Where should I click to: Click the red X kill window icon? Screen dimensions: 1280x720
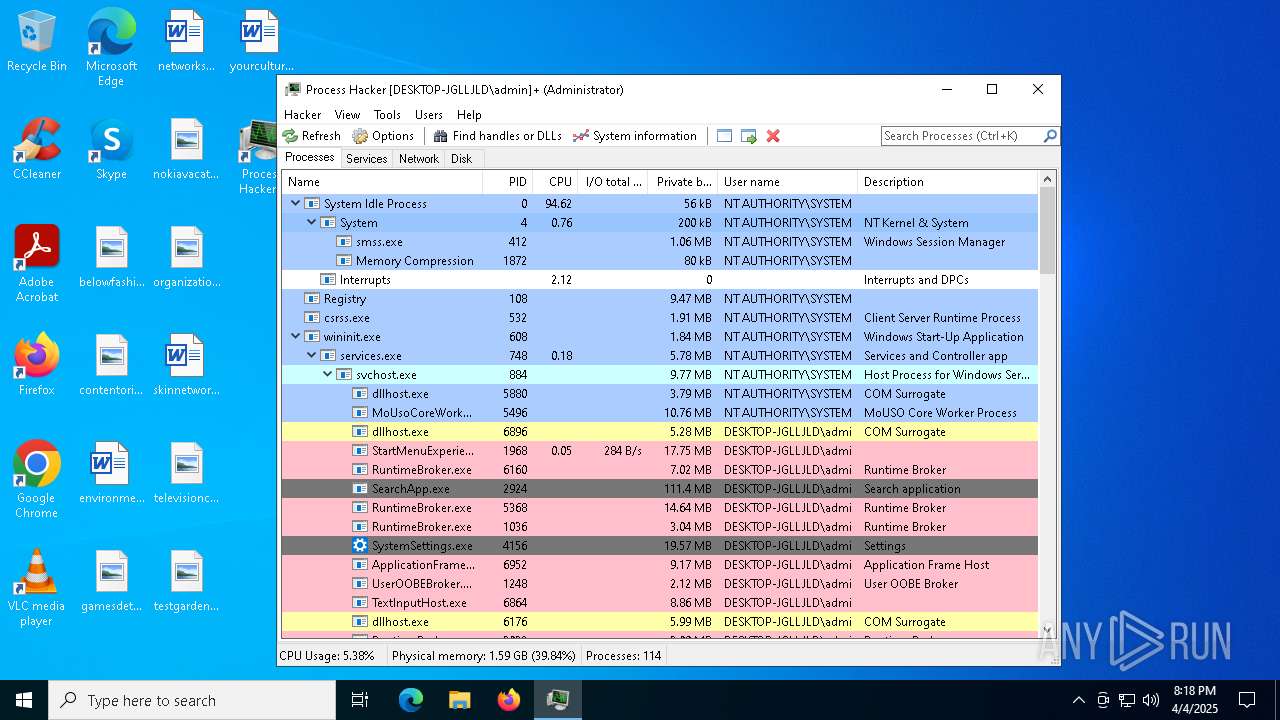[773, 136]
